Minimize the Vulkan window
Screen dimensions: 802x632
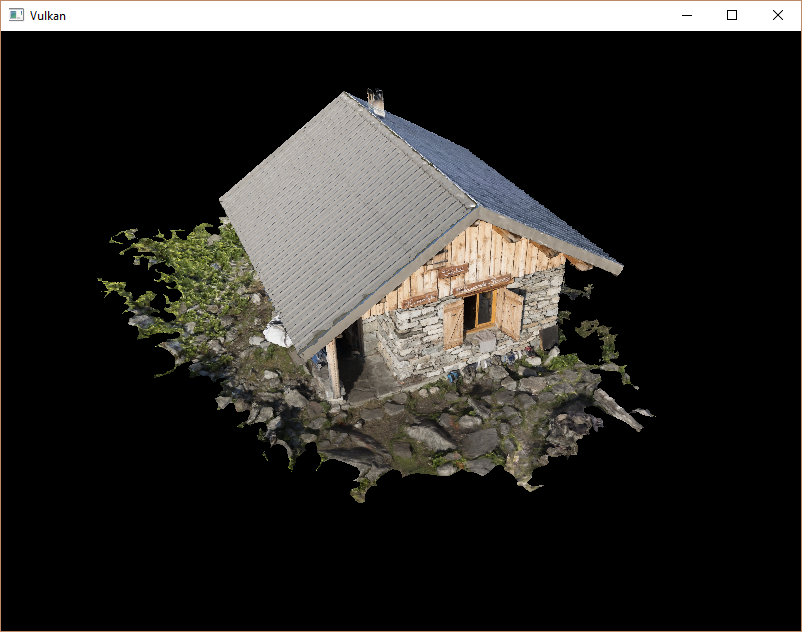tap(687, 15)
